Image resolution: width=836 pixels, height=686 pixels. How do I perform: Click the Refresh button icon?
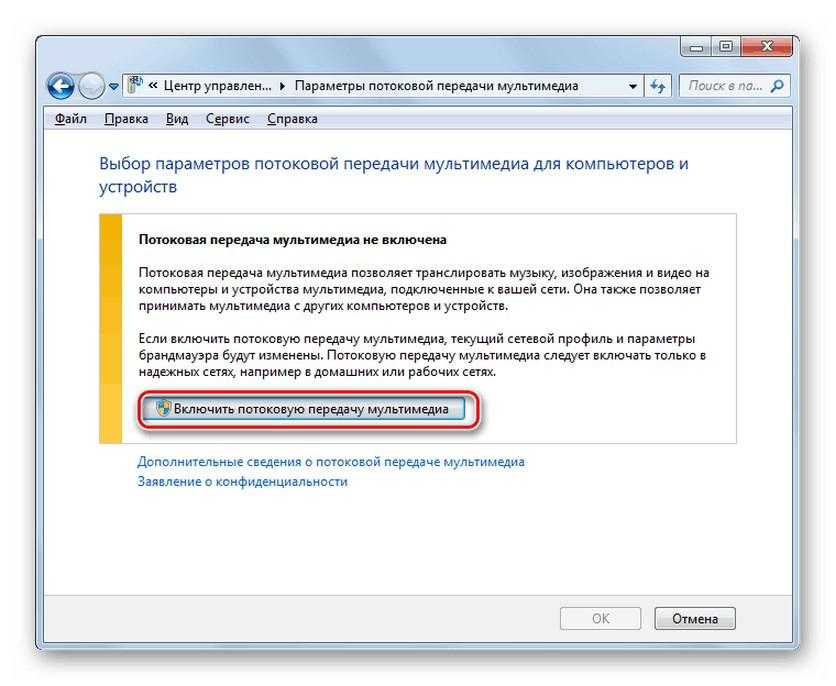point(657,86)
